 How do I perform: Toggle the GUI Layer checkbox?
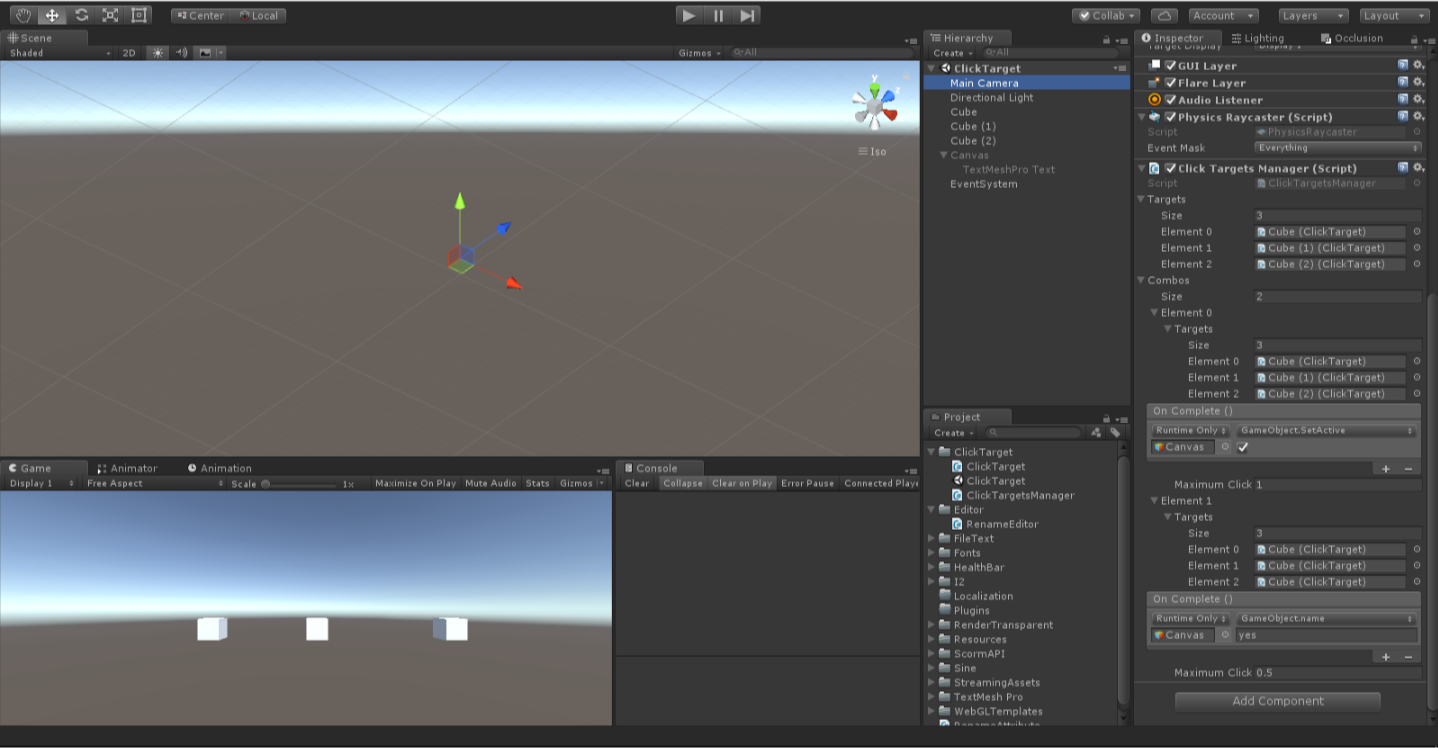(x=1170, y=66)
